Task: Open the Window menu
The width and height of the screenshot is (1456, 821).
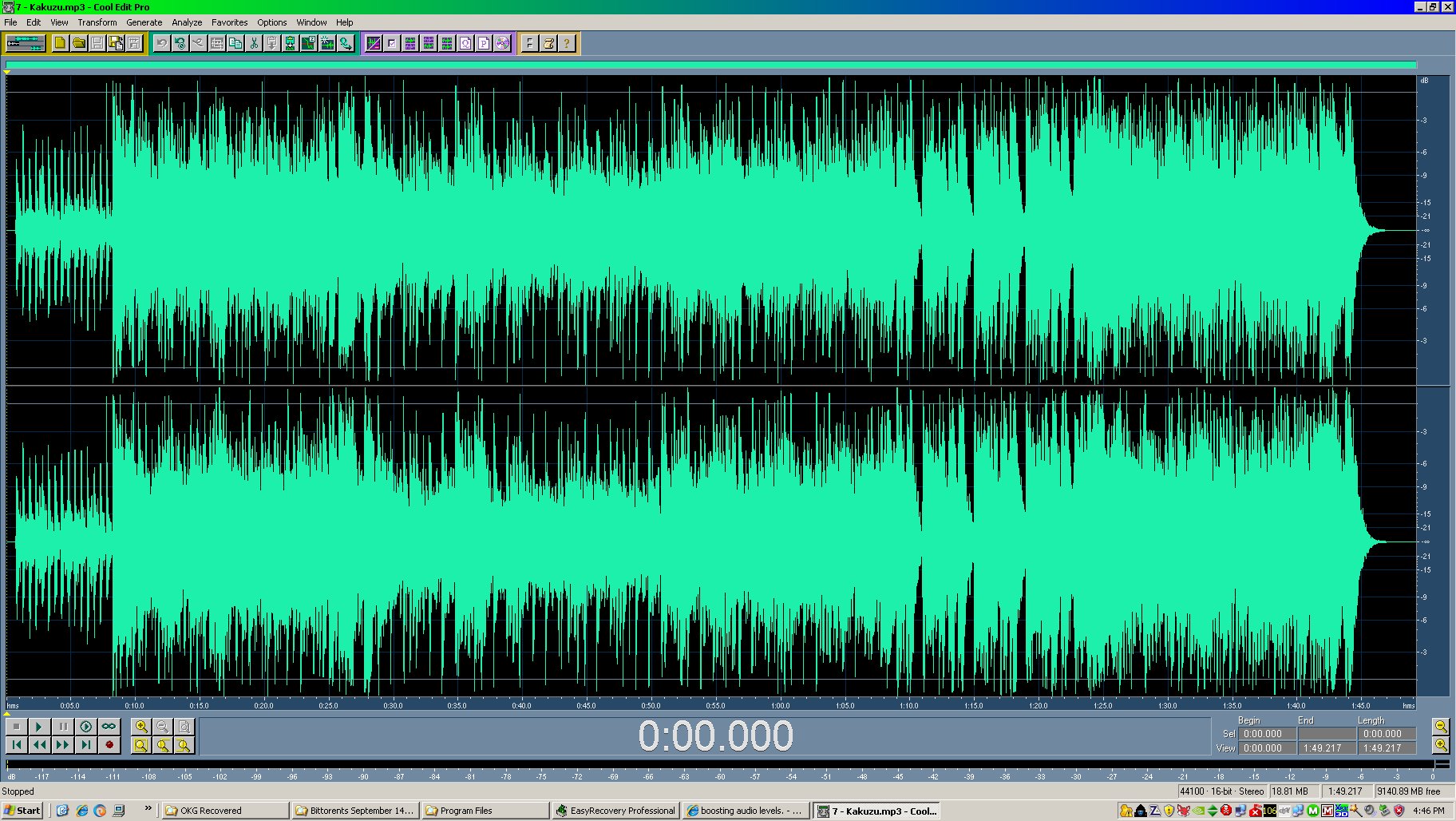Action: click(311, 22)
